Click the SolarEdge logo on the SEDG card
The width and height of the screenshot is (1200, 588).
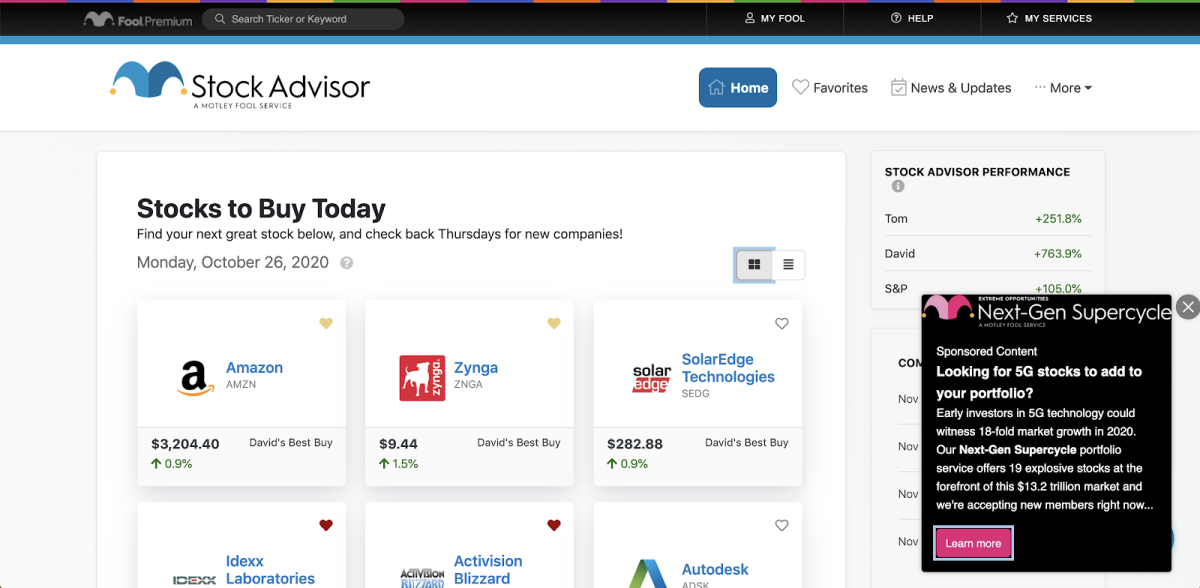click(x=651, y=378)
